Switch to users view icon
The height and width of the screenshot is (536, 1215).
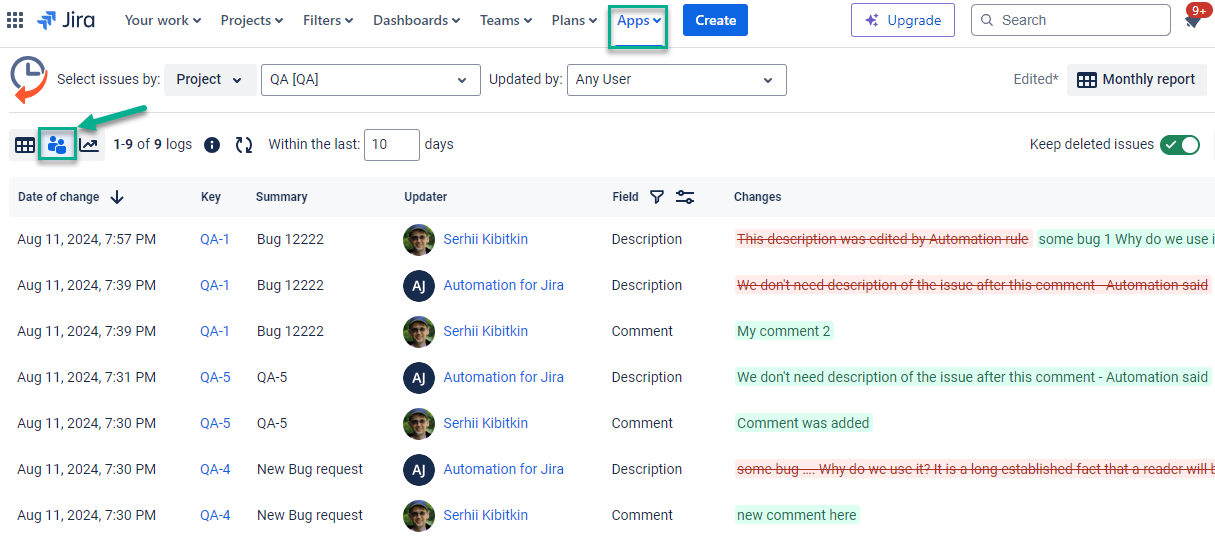pos(57,145)
